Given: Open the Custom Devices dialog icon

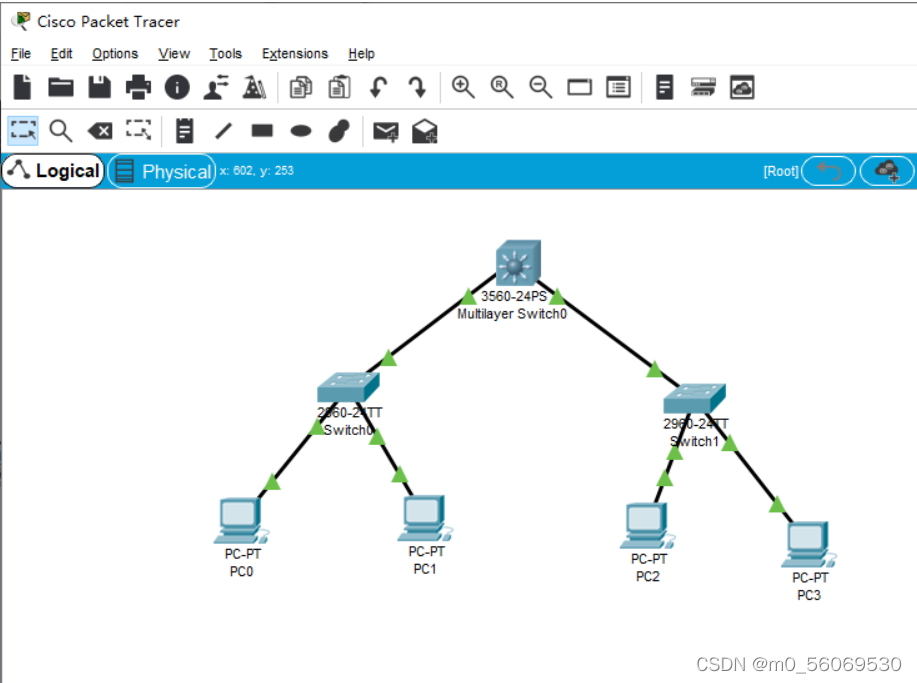Looking at the screenshot, I should point(664,87).
